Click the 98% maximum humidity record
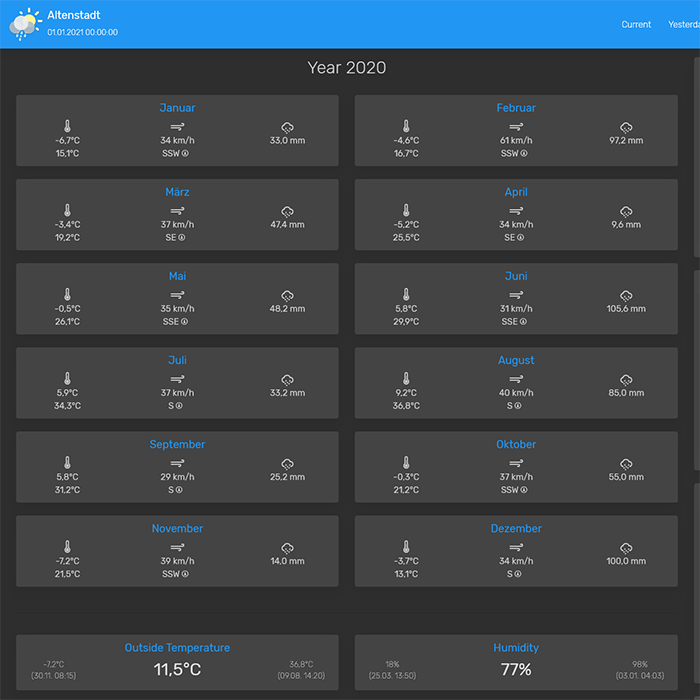This screenshot has width=700, height=700. [640, 664]
